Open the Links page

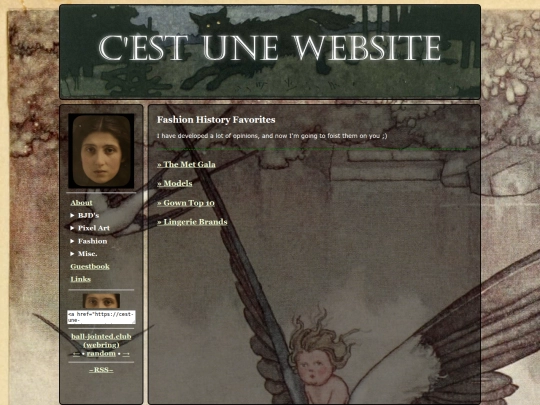click(x=81, y=279)
